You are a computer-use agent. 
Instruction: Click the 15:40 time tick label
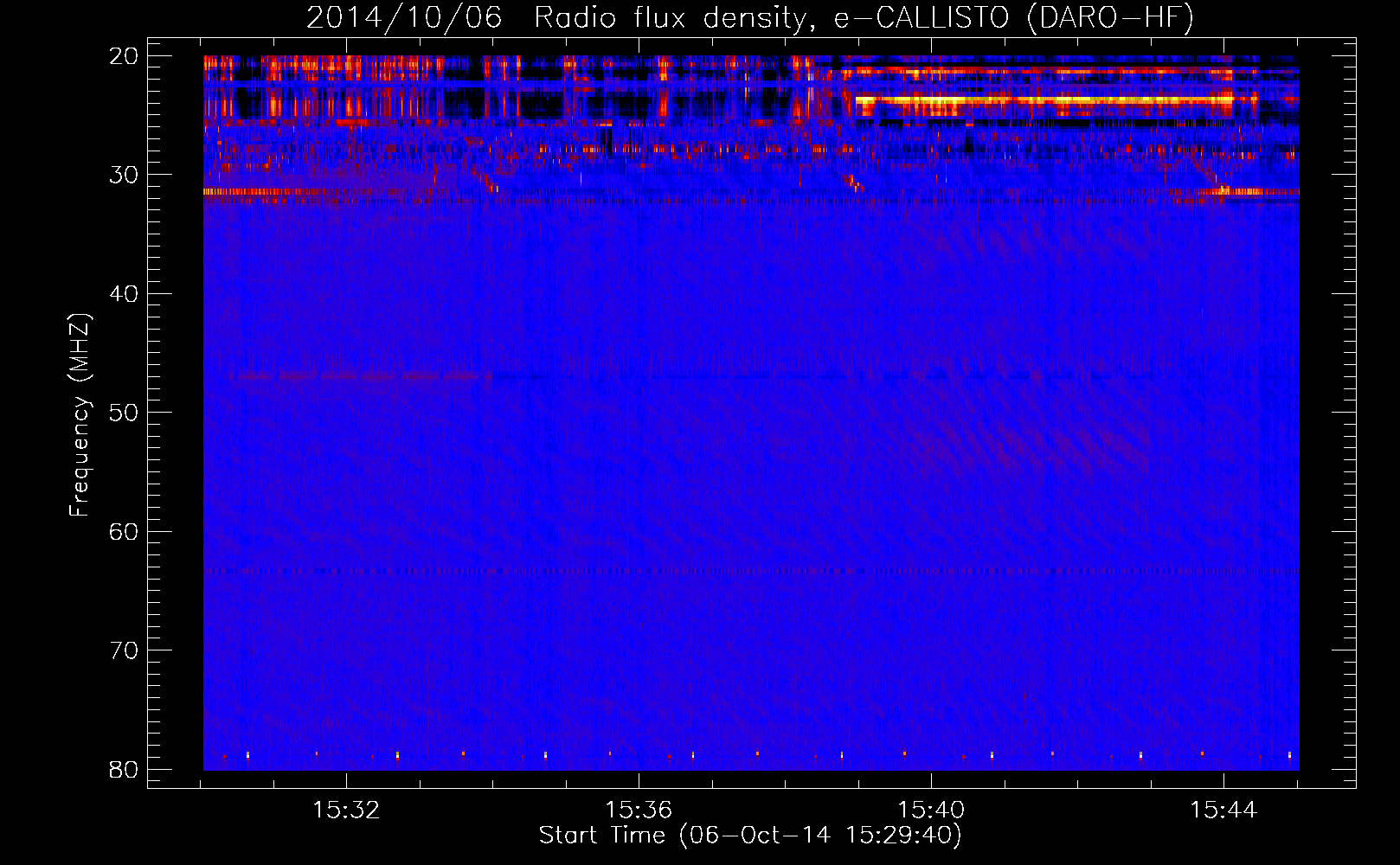(x=931, y=811)
